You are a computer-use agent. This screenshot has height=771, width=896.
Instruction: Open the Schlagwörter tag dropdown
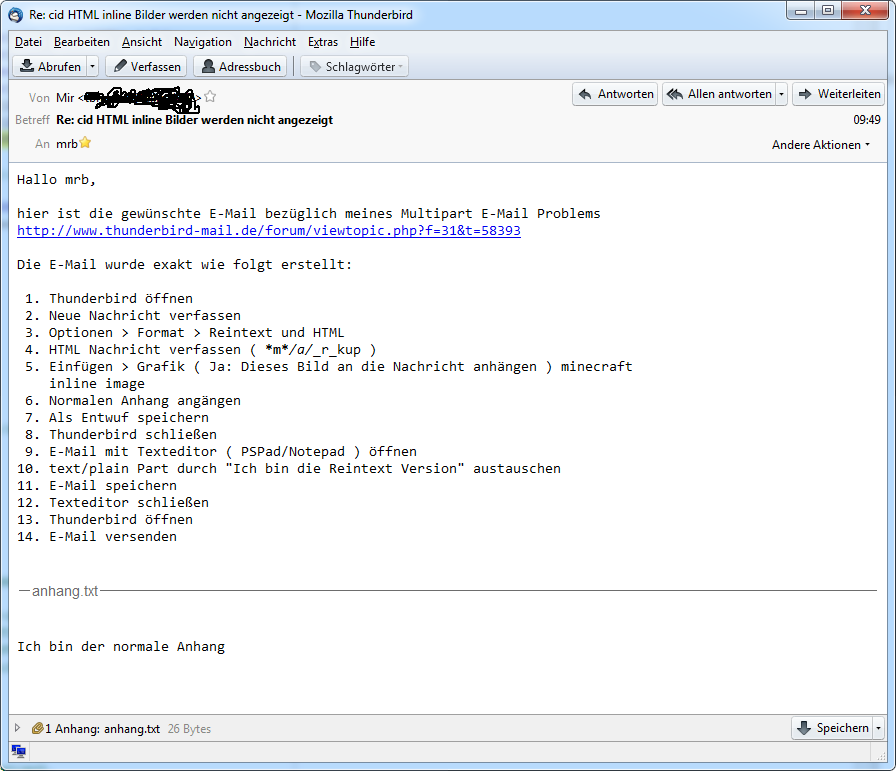coord(355,66)
